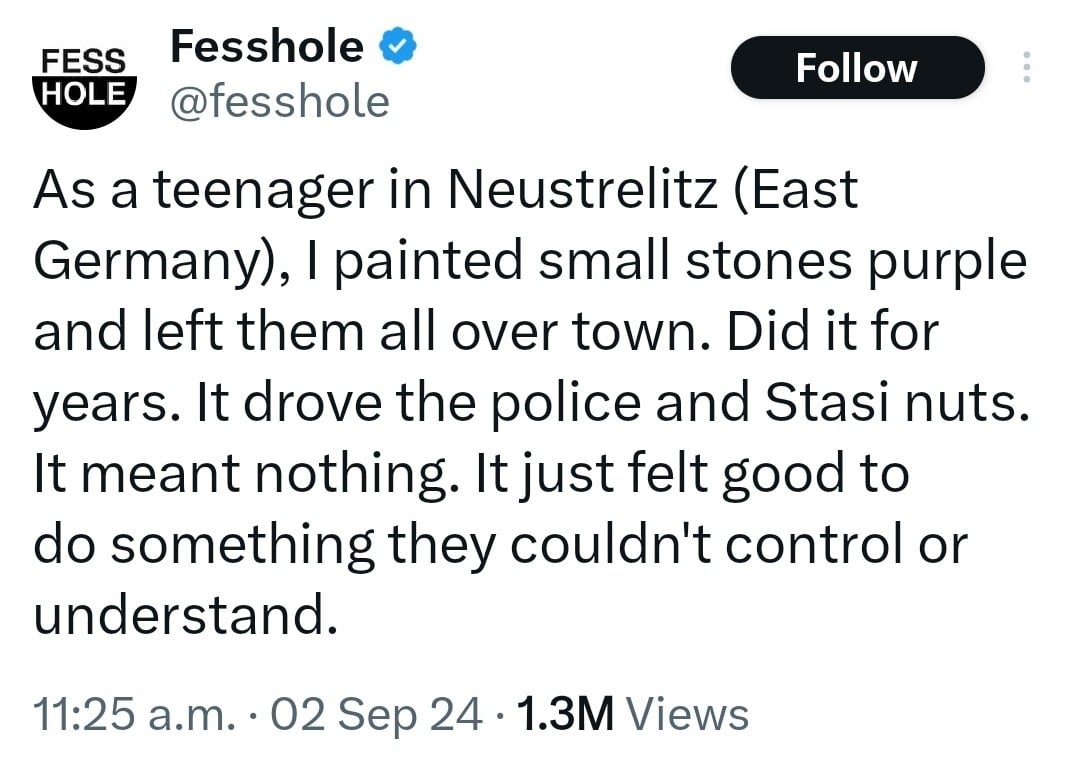Click the HOLE text in the avatar's black half
1080x763 pixels.
click(x=83, y=92)
